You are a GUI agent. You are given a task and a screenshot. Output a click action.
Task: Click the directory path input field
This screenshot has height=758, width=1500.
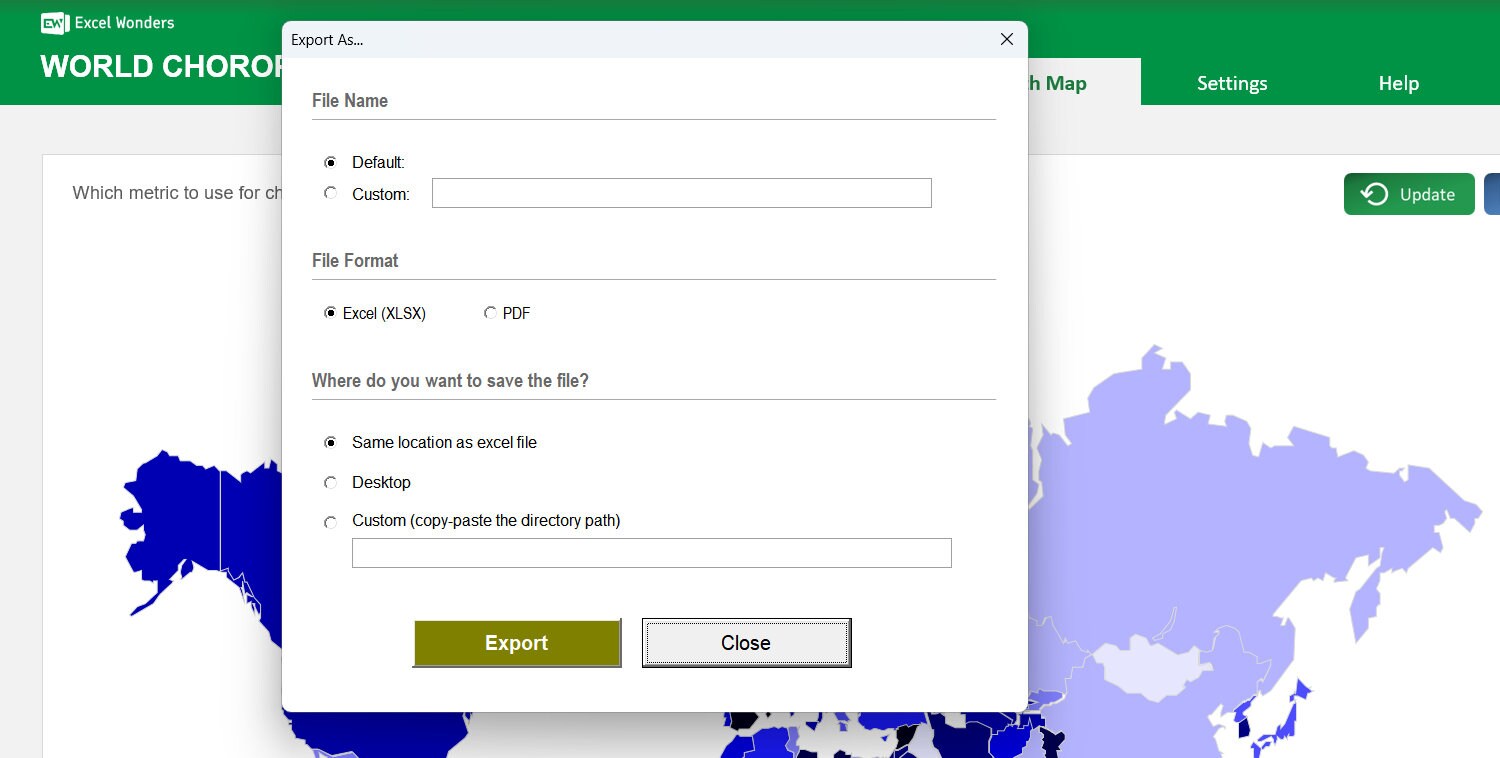651,552
